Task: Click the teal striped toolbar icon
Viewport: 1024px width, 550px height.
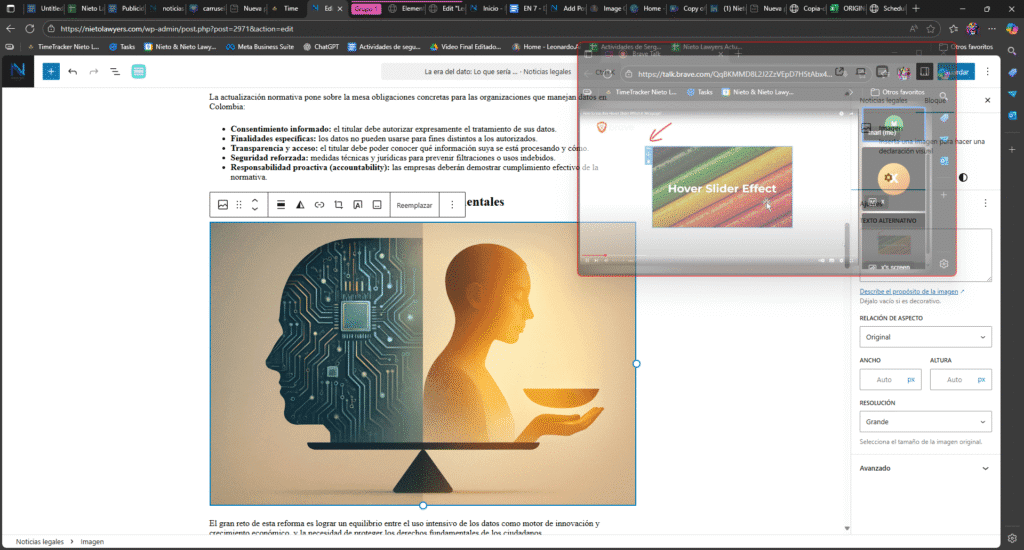Action: [x=138, y=72]
